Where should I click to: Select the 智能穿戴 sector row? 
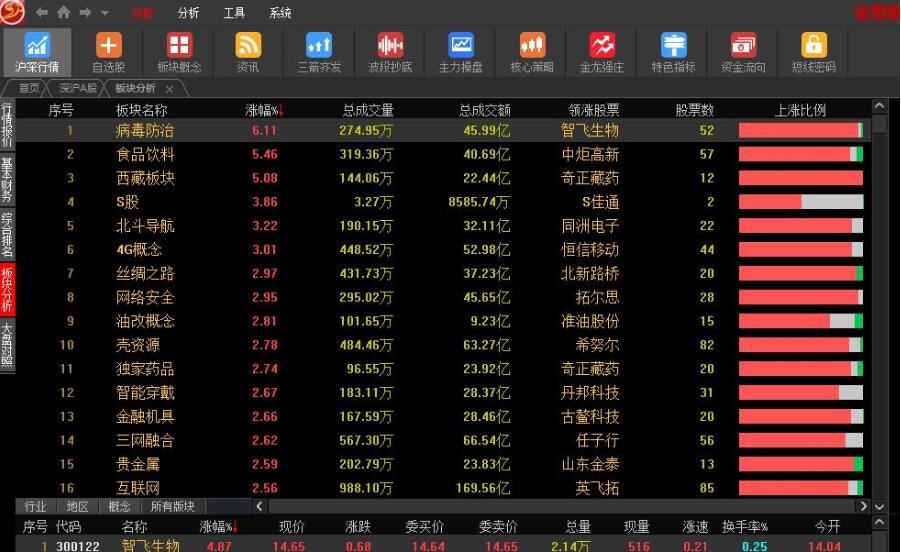[x=442, y=392]
